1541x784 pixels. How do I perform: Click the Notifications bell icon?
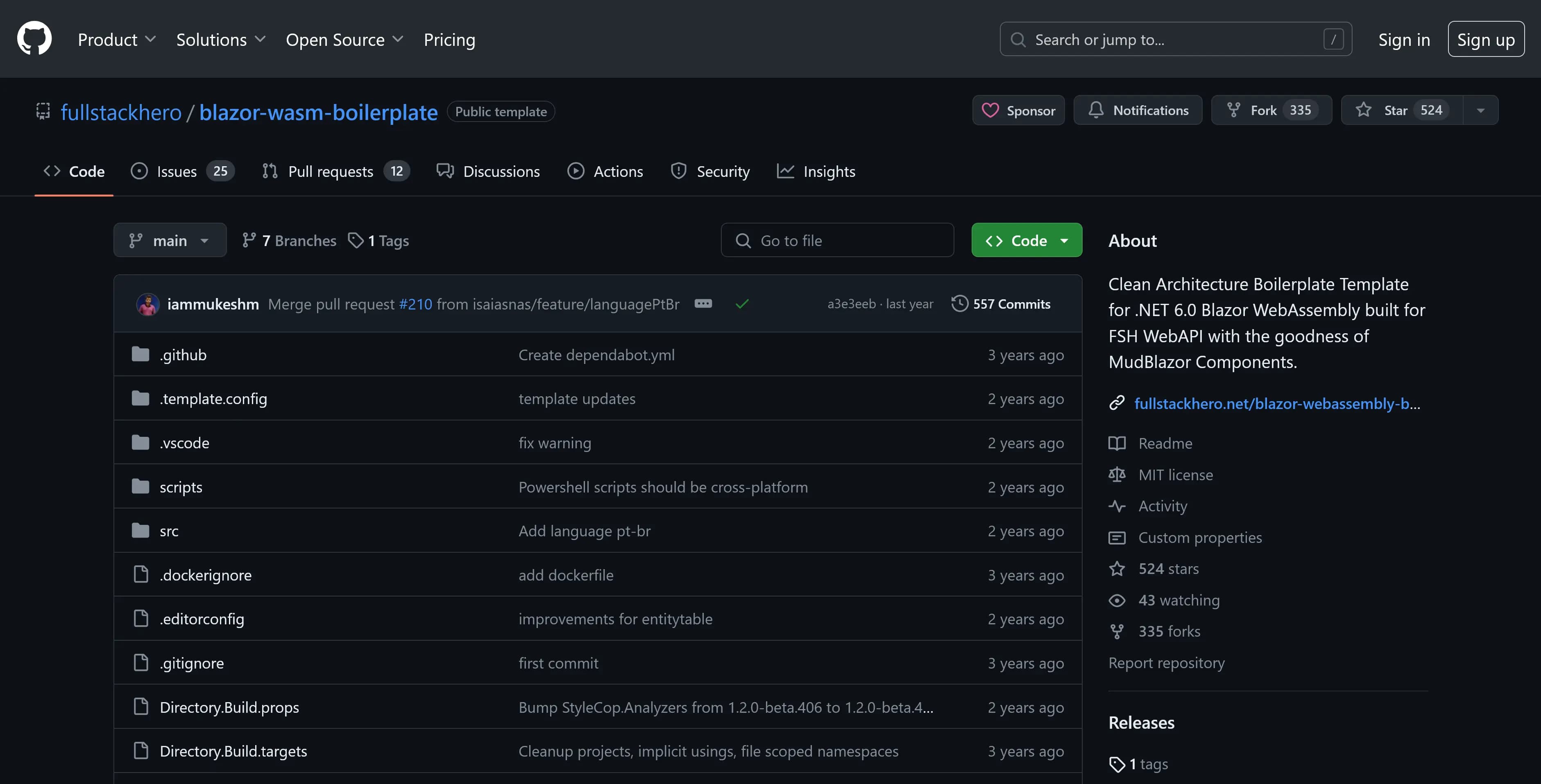[x=1096, y=110]
